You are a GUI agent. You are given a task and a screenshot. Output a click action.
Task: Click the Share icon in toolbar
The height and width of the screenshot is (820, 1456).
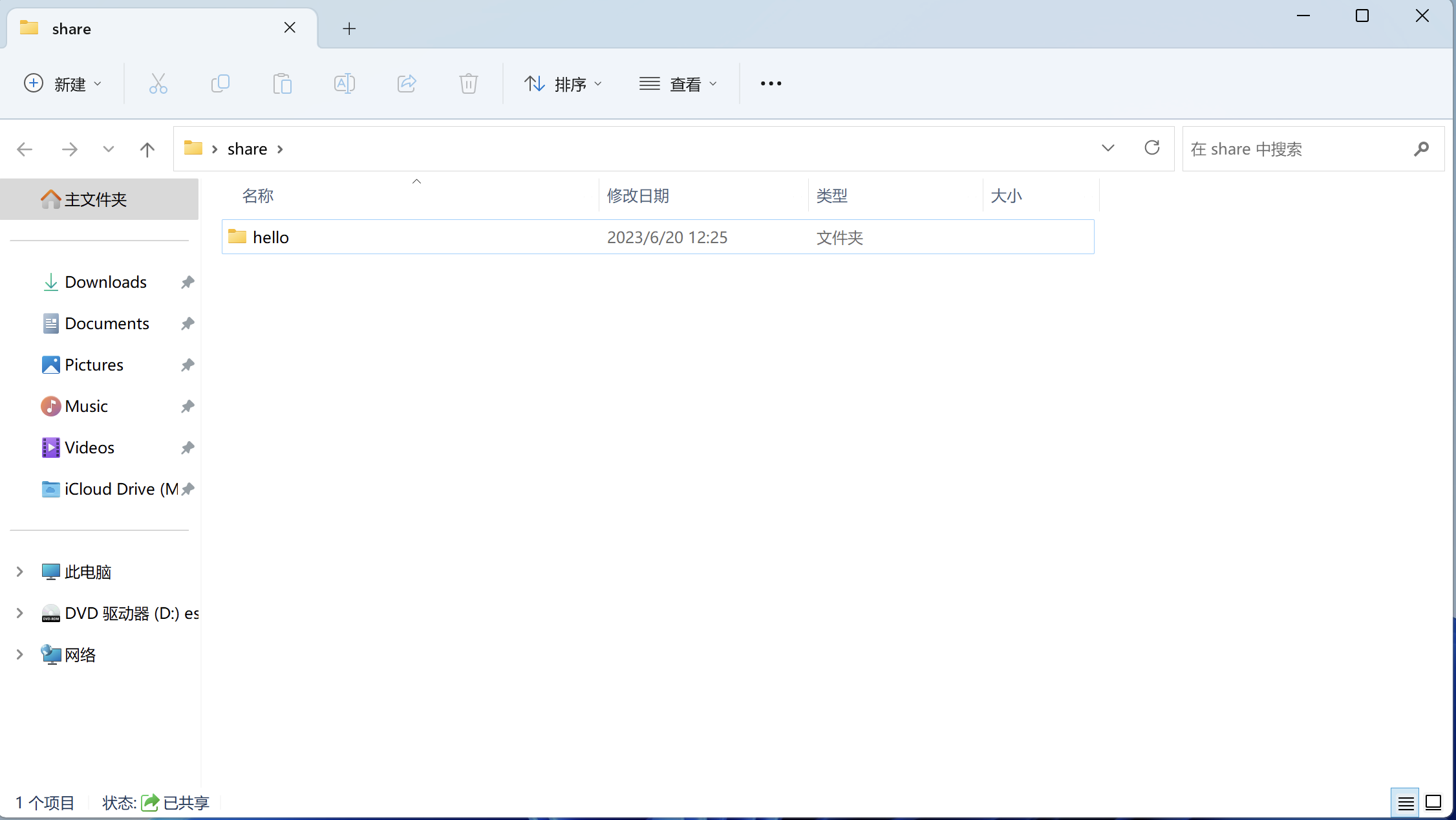(x=407, y=83)
